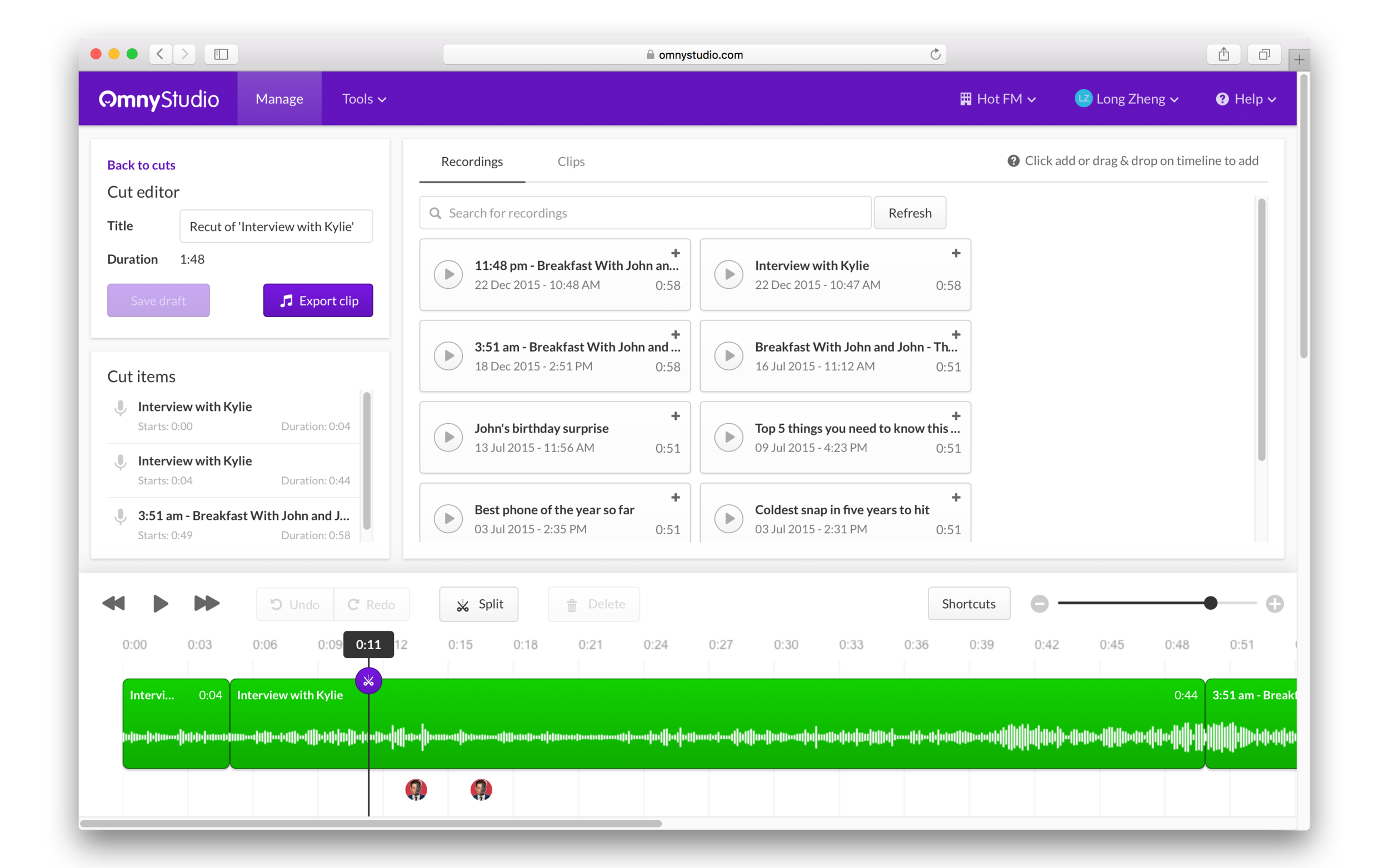Click the scissors split marker on playhead
Image resolution: width=1389 pixels, height=868 pixels.
pyautogui.click(x=368, y=681)
